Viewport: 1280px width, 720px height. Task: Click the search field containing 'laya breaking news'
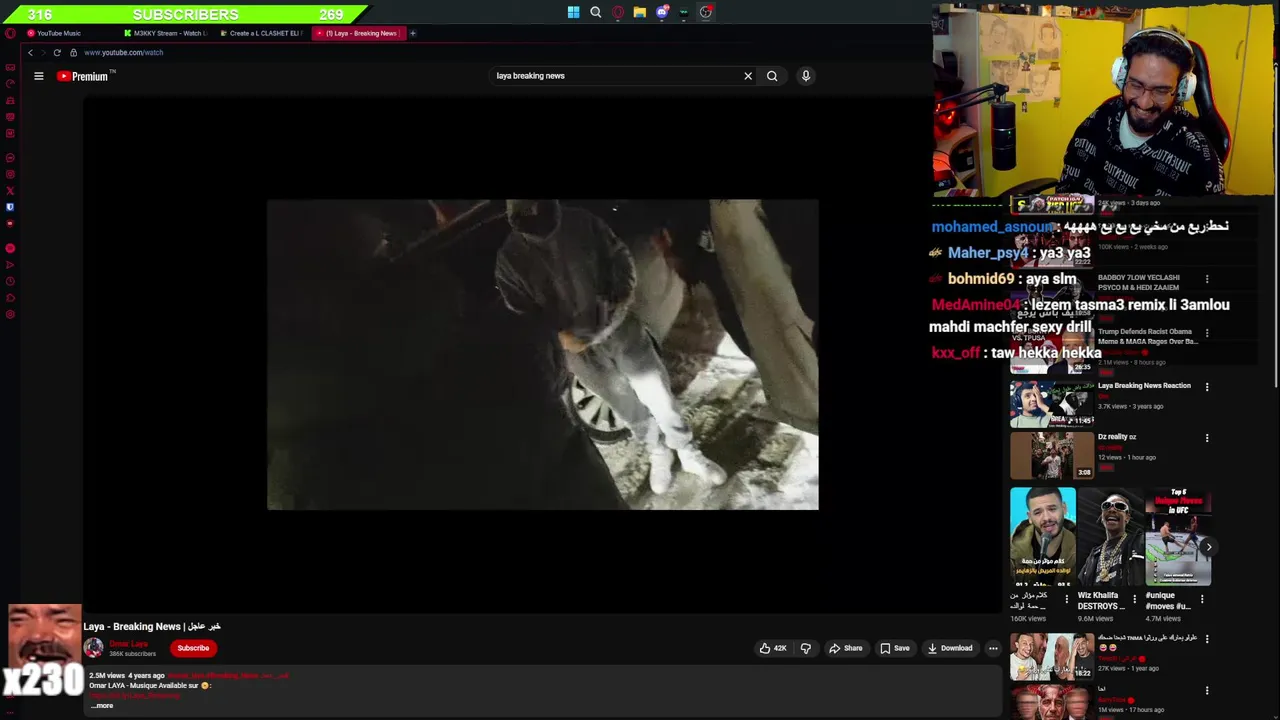point(615,76)
